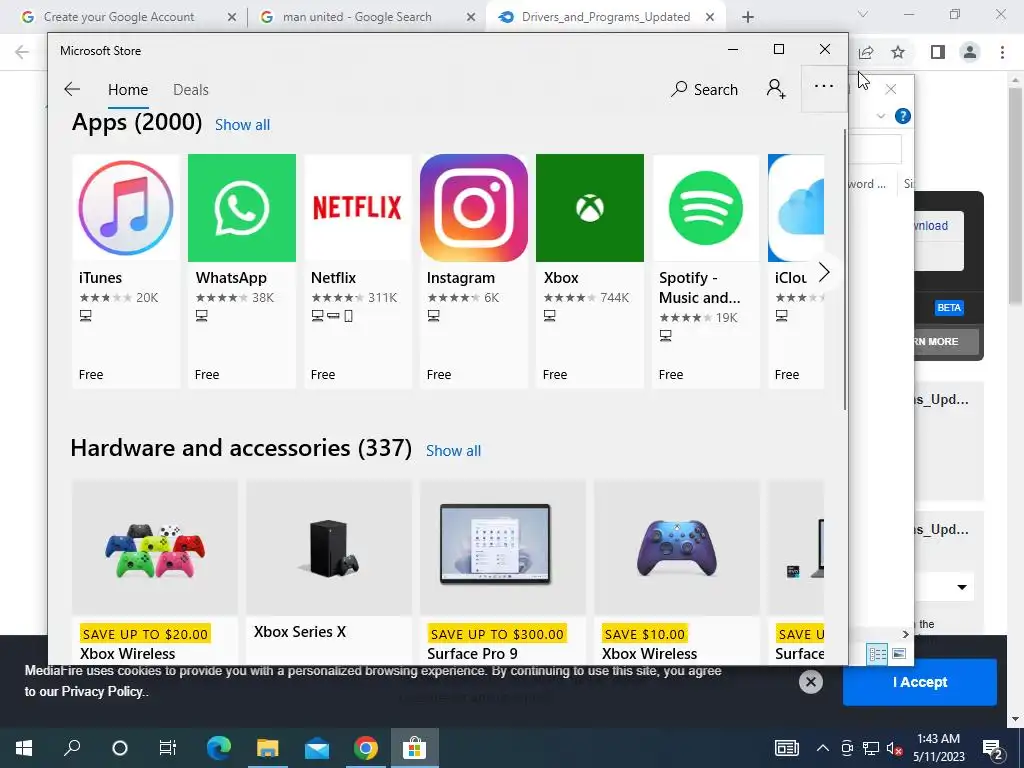Click the I Accept cookies button
Screen dimensions: 1024x768
920,682
